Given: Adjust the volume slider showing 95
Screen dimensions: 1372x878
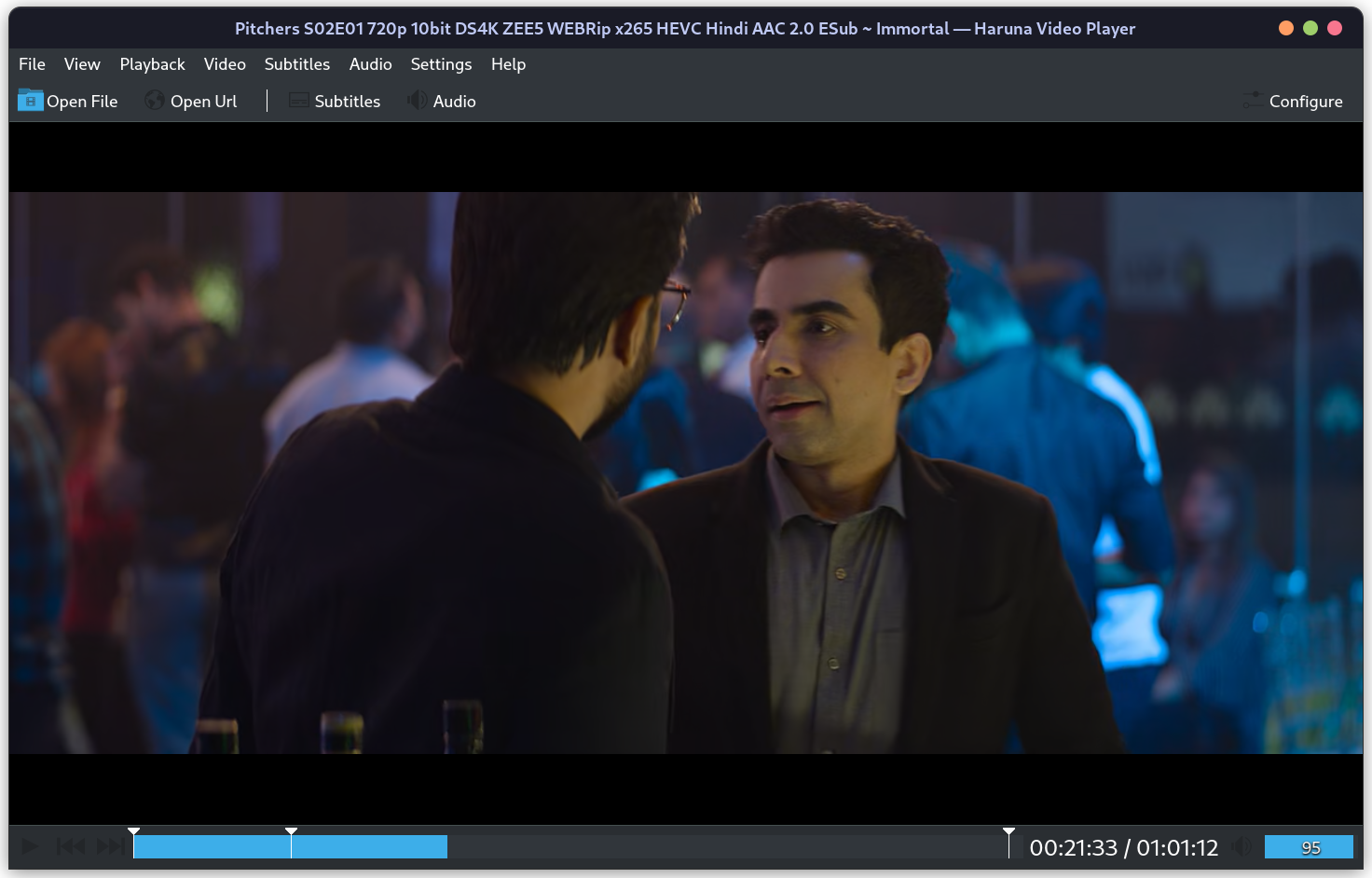Looking at the screenshot, I should coord(1310,846).
